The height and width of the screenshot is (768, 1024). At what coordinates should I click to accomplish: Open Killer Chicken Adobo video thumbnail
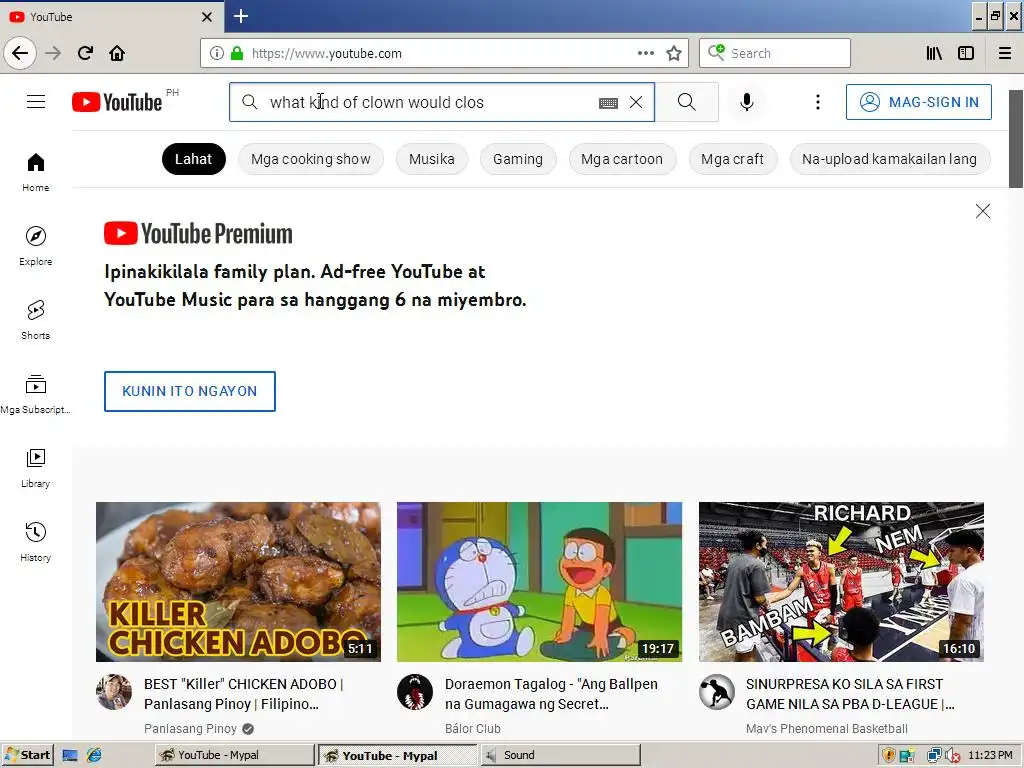tap(238, 582)
